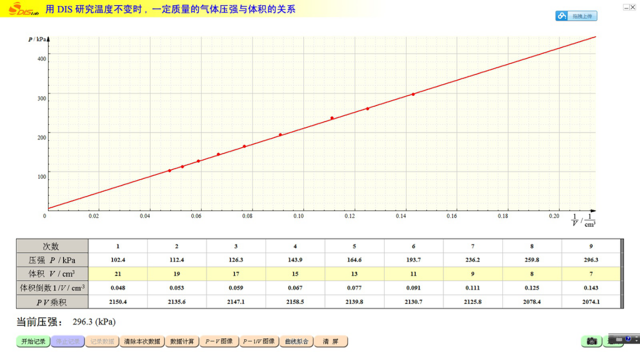Click the data table's vertical scrollbar
The image size is (640, 360).
[x=622, y=274]
